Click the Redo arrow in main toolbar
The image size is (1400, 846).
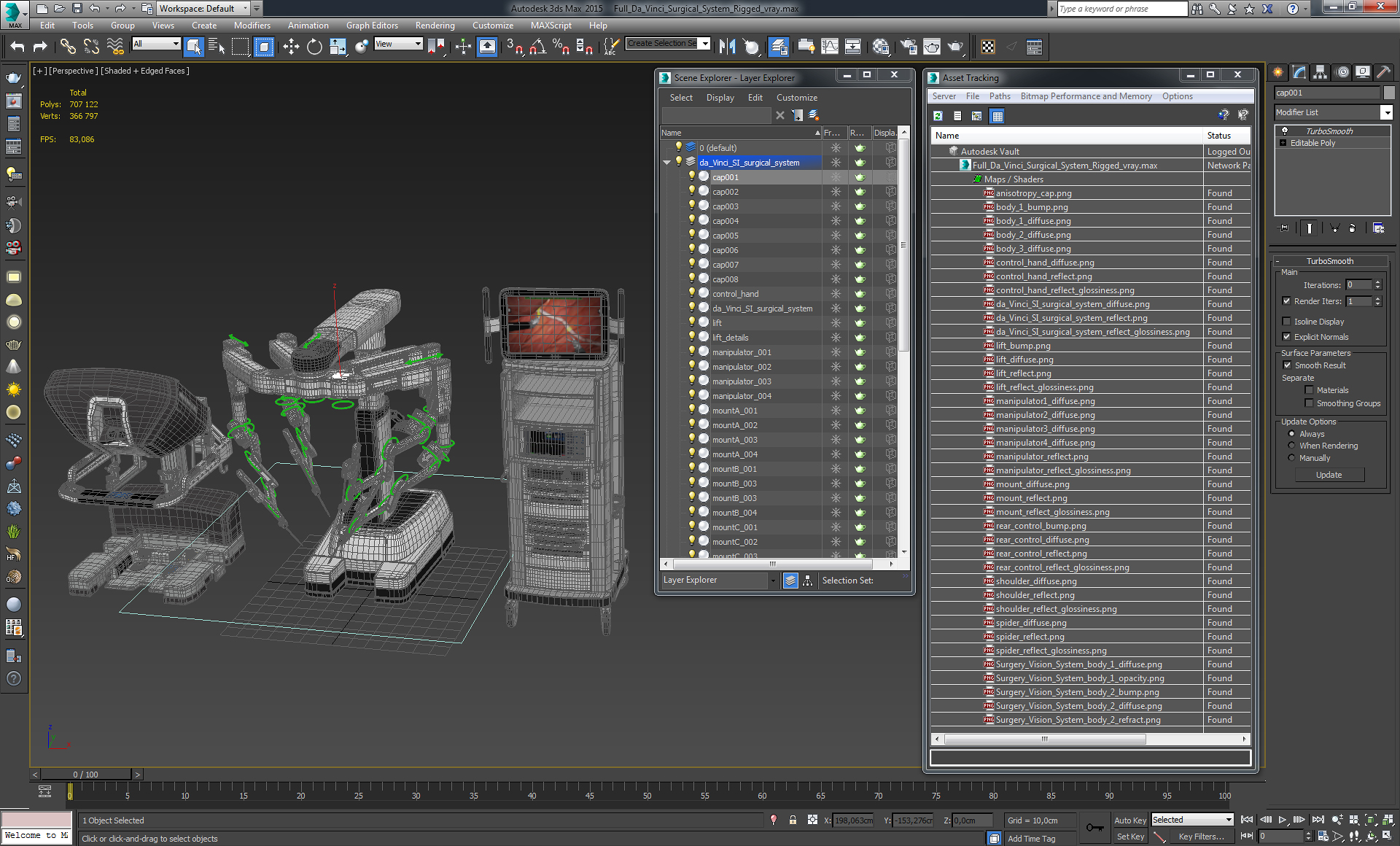[x=40, y=47]
